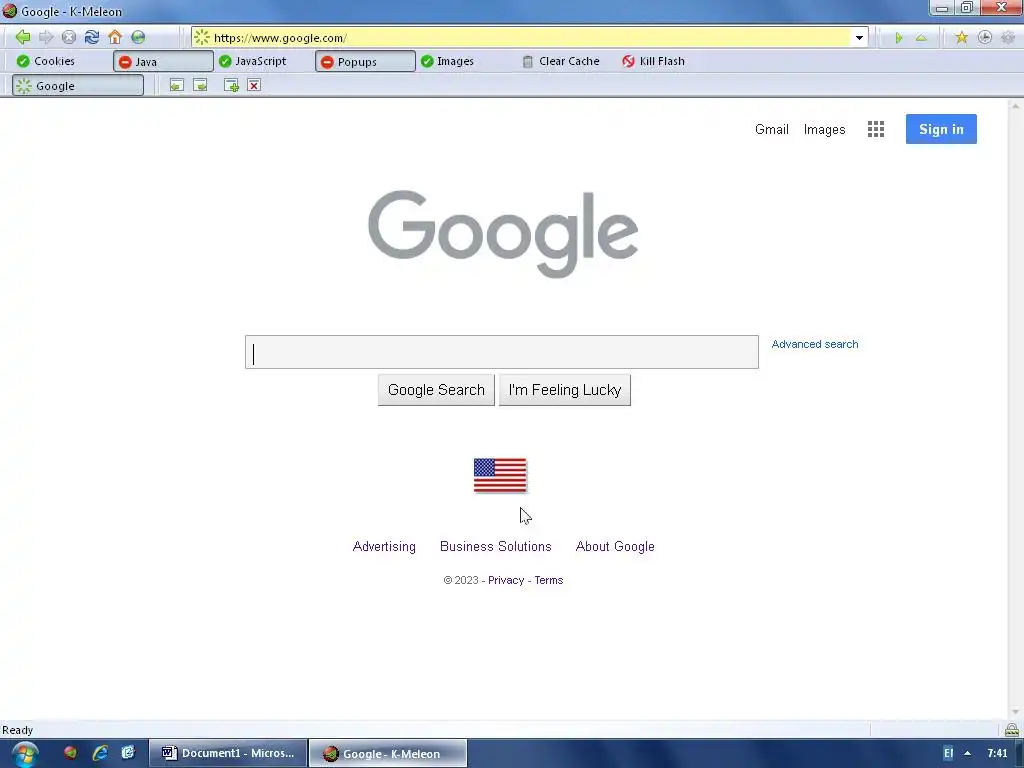The image size is (1024, 768).
Task: Open the Google apps grid icon
Action: click(876, 129)
